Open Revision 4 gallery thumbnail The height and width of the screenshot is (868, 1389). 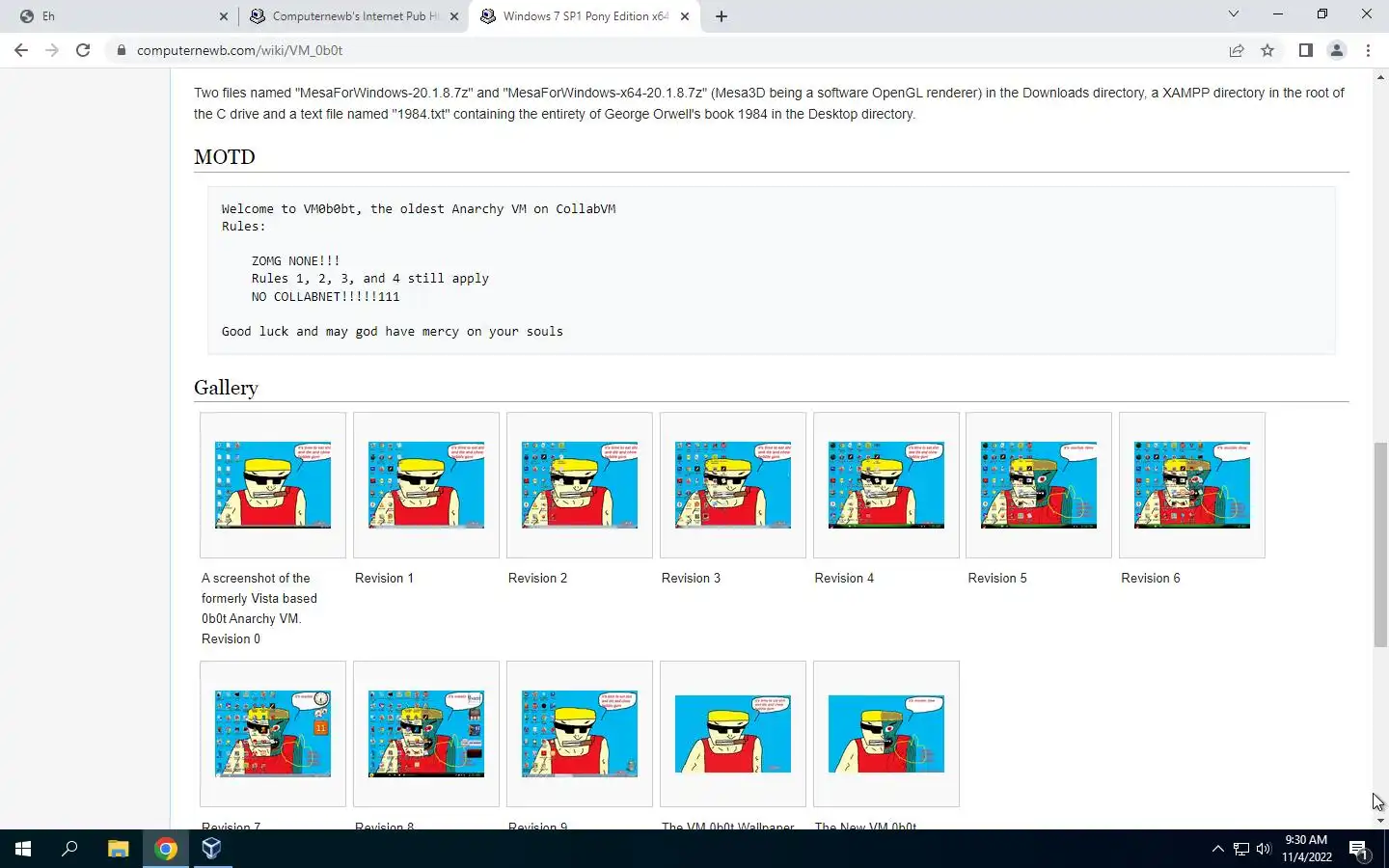point(886,485)
